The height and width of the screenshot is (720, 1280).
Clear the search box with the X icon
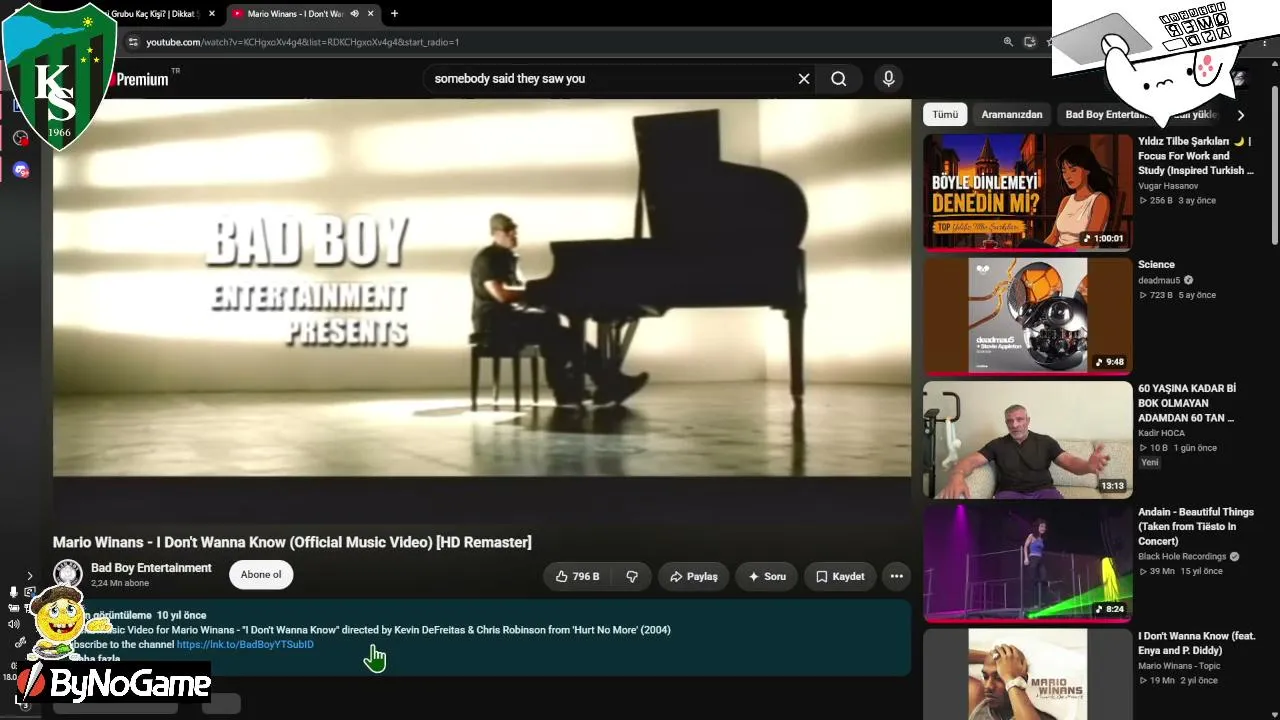coord(804,79)
